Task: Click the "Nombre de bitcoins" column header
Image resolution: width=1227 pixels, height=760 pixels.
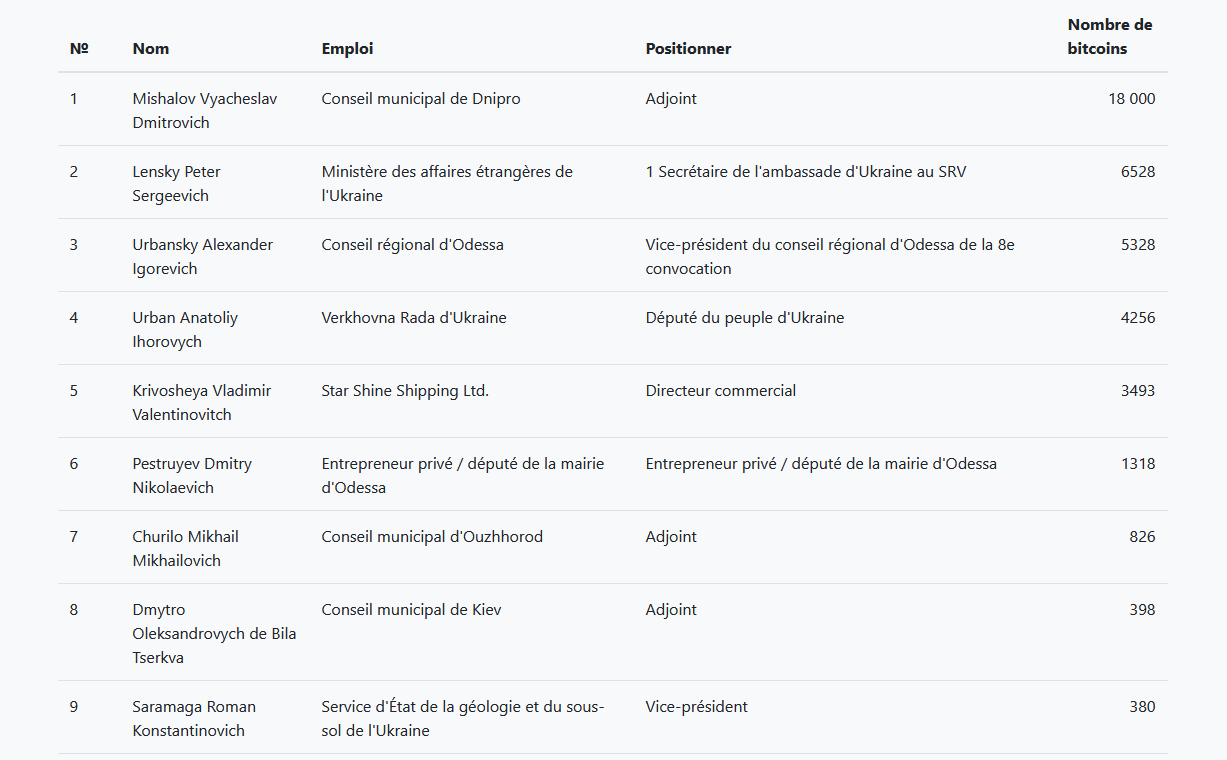Action: coord(1109,36)
